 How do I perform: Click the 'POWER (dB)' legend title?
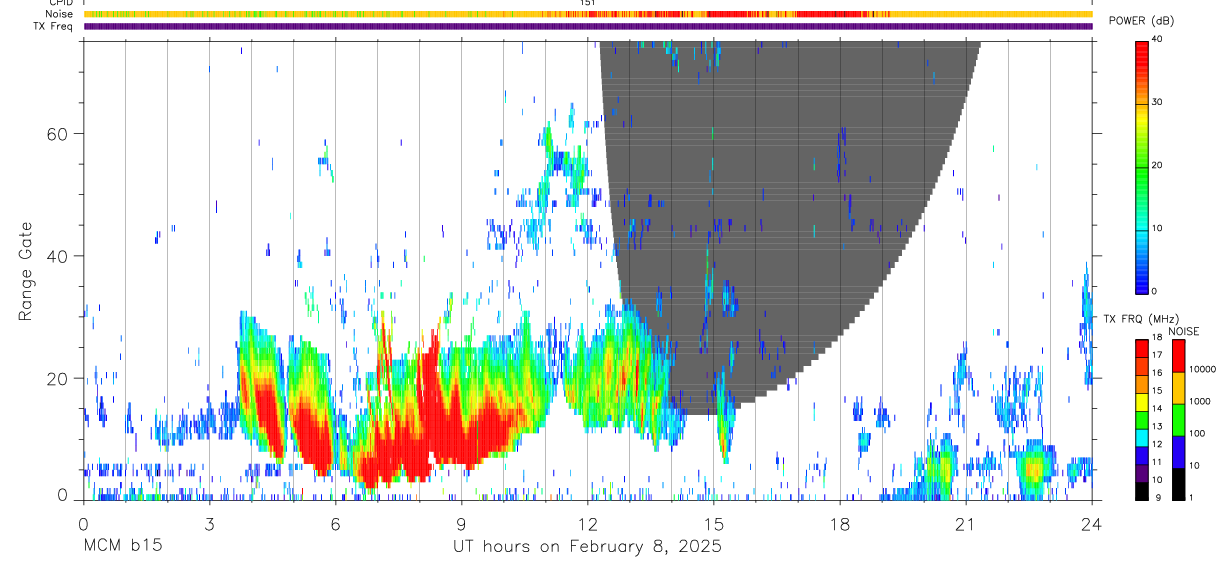tap(1141, 21)
